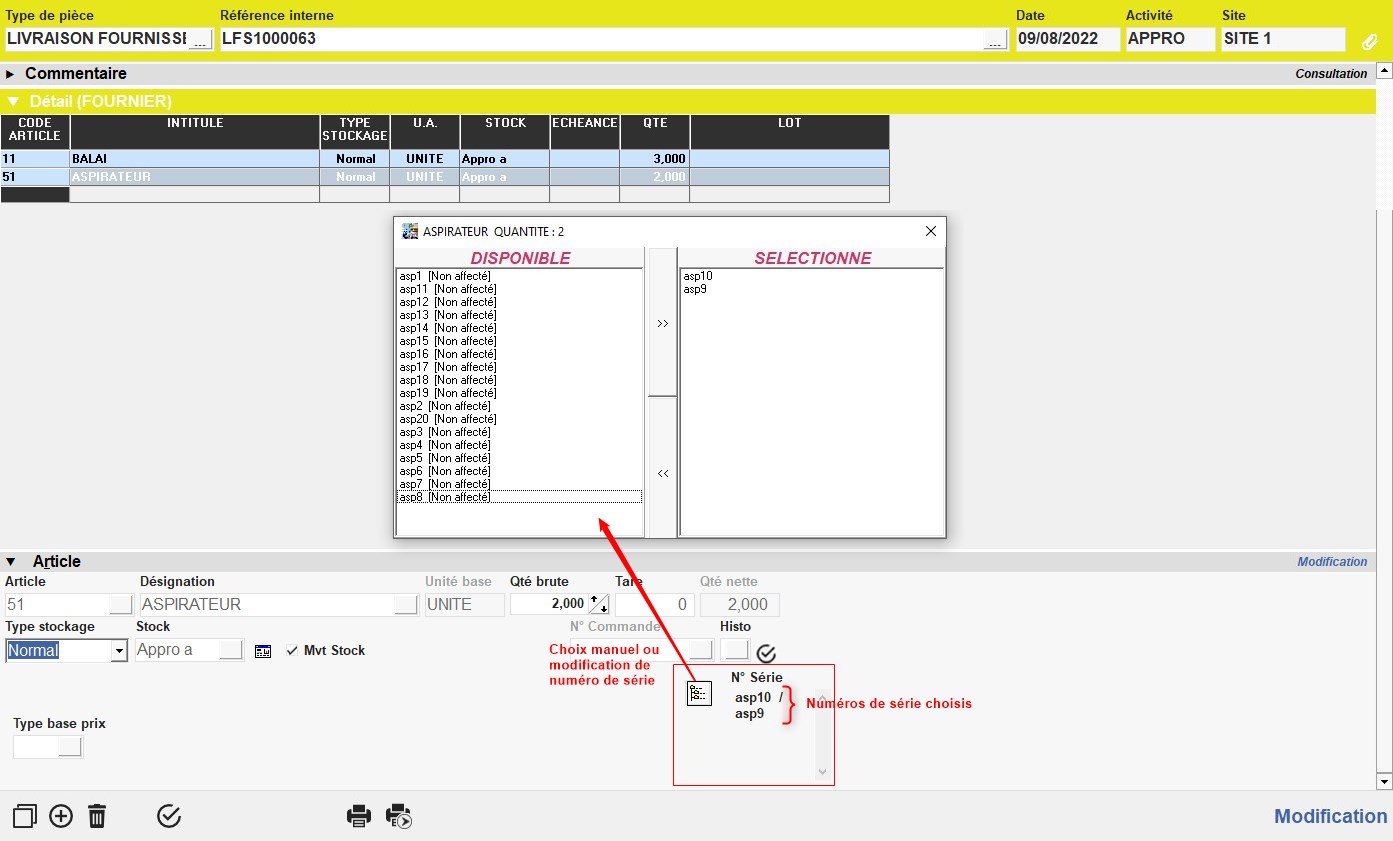This screenshot has height=841, width=1393.
Task: Click the stock calendar icon next to Appro a
Action: pyautogui.click(x=263, y=651)
